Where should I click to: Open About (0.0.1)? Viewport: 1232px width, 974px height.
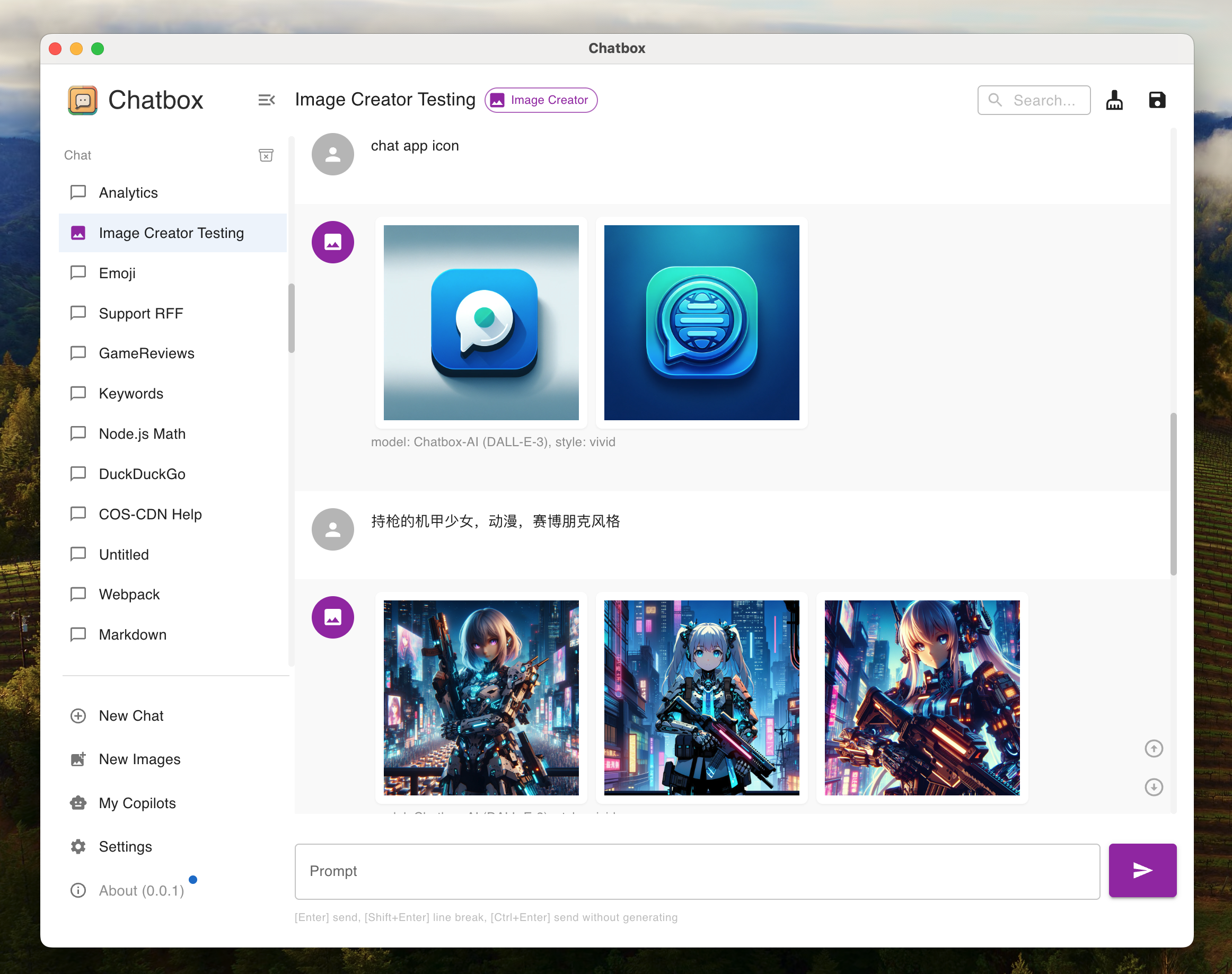[173, 890]
